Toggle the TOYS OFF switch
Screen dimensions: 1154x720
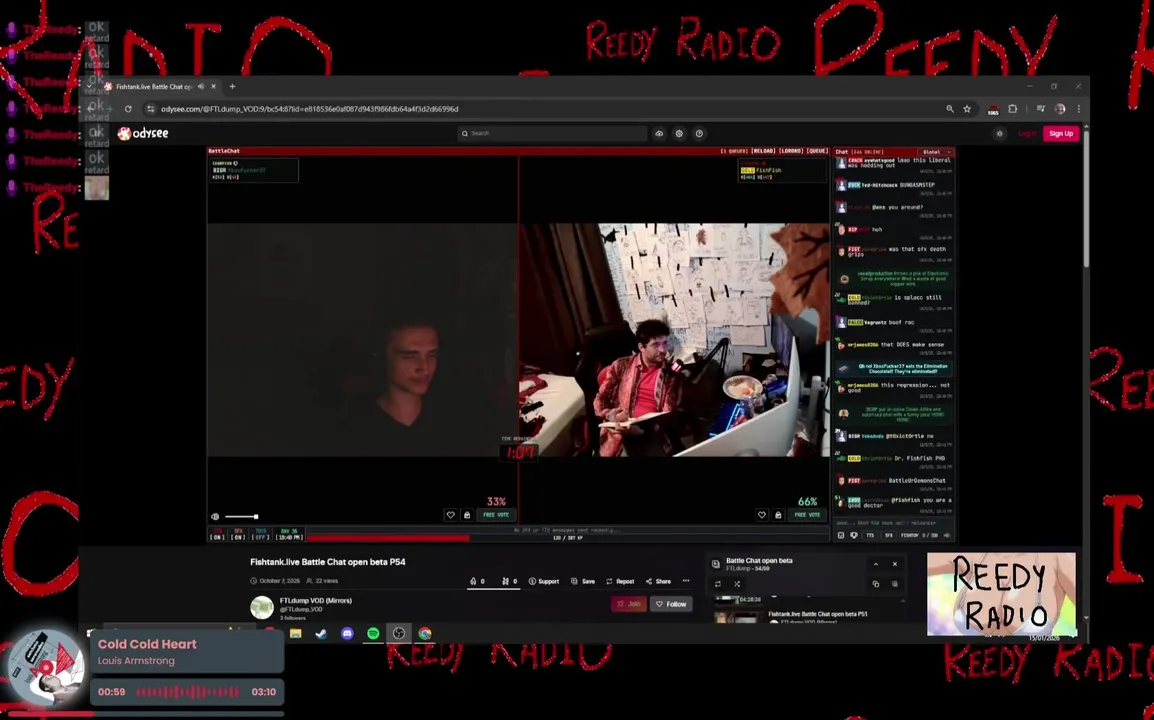(261, 534)
